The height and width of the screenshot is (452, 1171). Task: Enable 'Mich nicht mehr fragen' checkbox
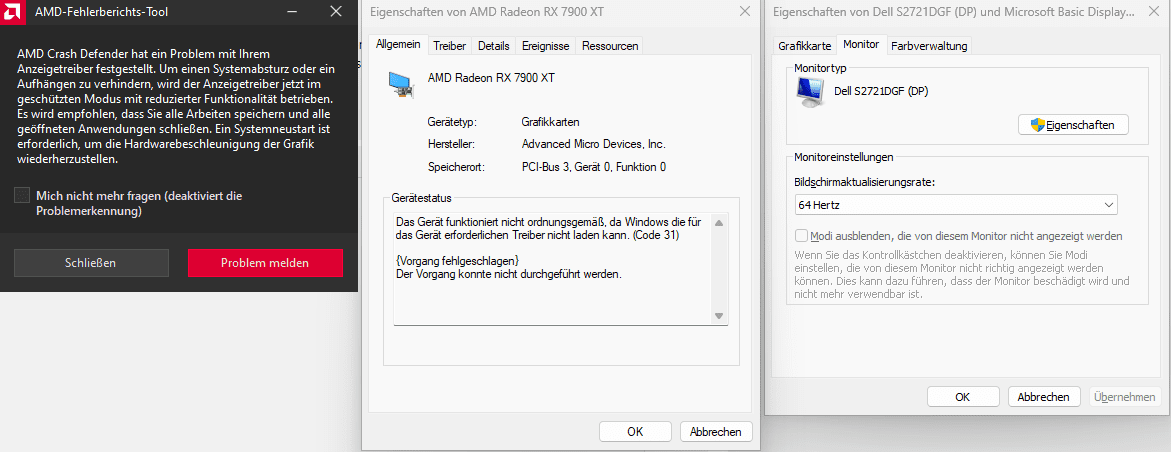click(x=22, y=196)
